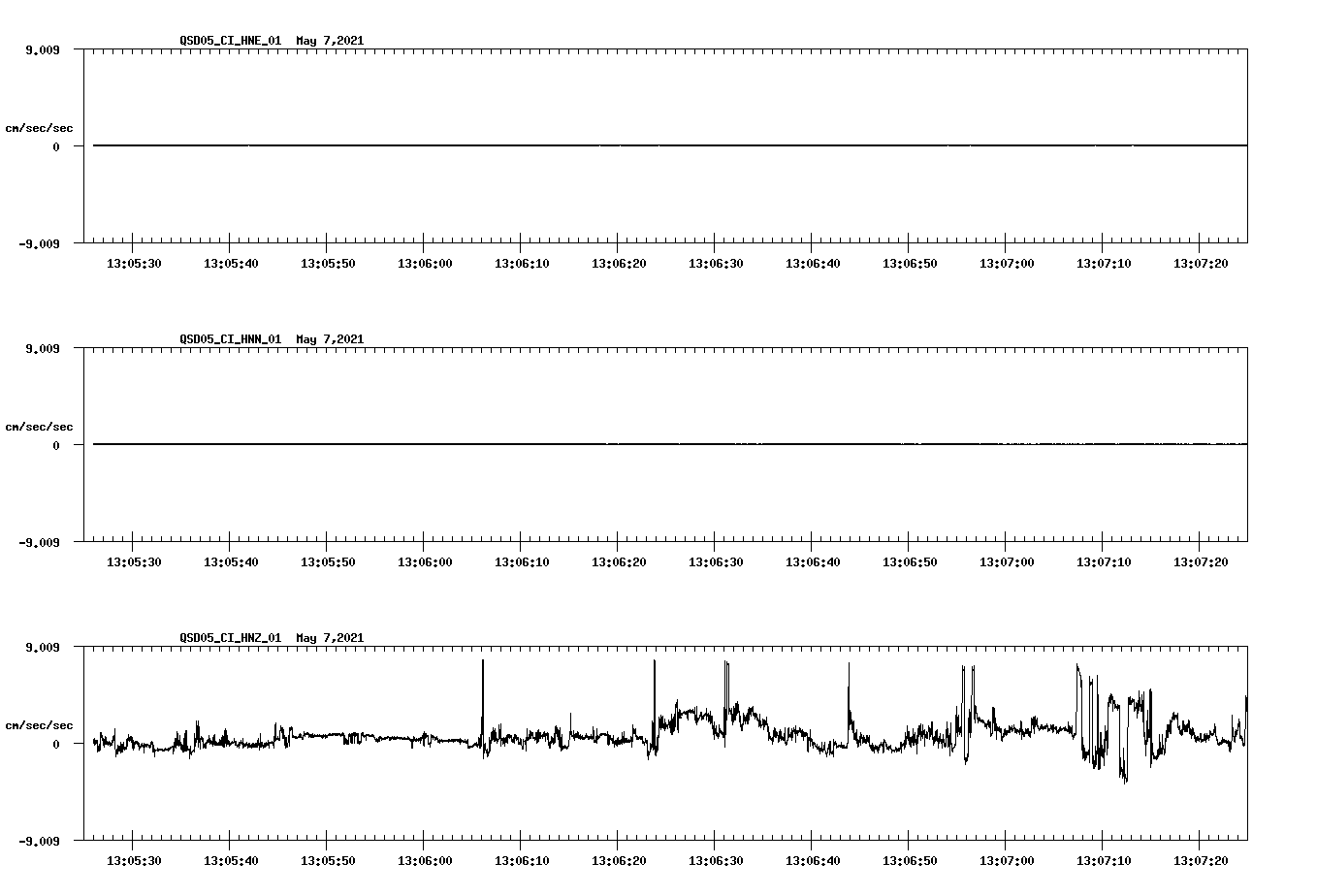The height and width of the screenshot is (896, 1317).
Task: Click the 9.009 amplitude label on top plot
Action: (43, 51)
